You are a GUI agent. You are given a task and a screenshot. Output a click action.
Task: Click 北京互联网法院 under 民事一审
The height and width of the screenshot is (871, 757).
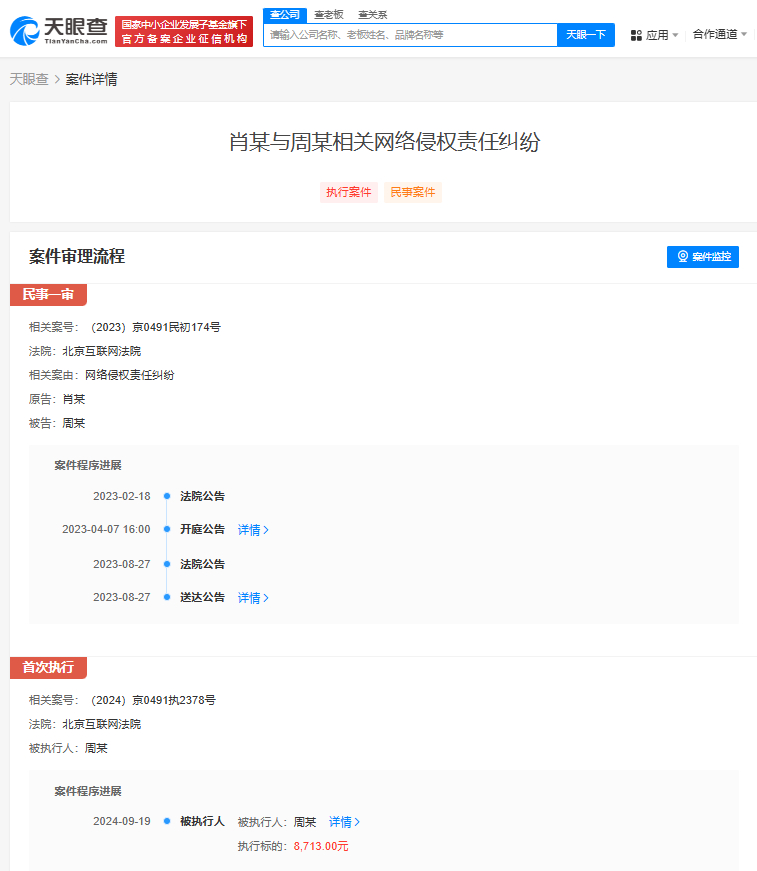(x=102, y=351)
